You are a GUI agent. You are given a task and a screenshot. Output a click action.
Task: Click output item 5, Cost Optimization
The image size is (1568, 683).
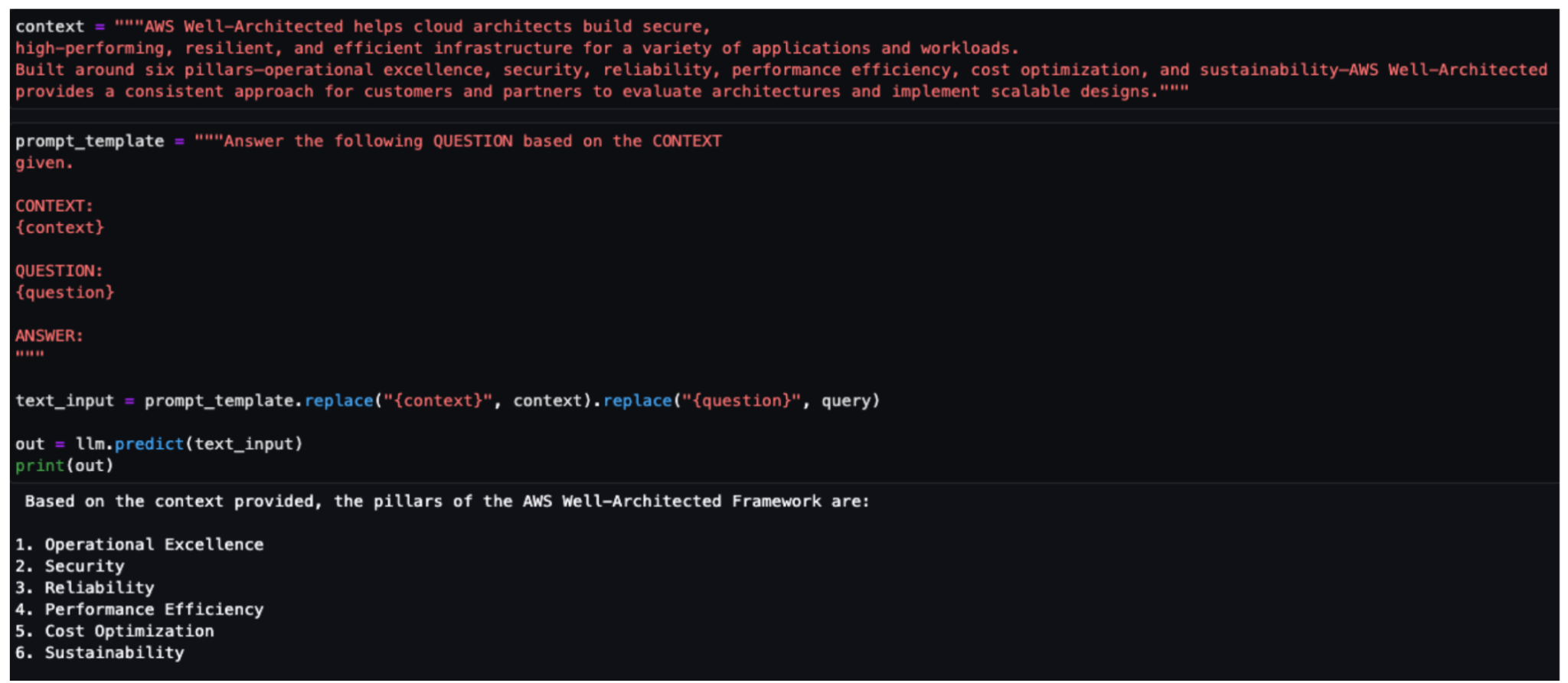click(x=115, y=631)
